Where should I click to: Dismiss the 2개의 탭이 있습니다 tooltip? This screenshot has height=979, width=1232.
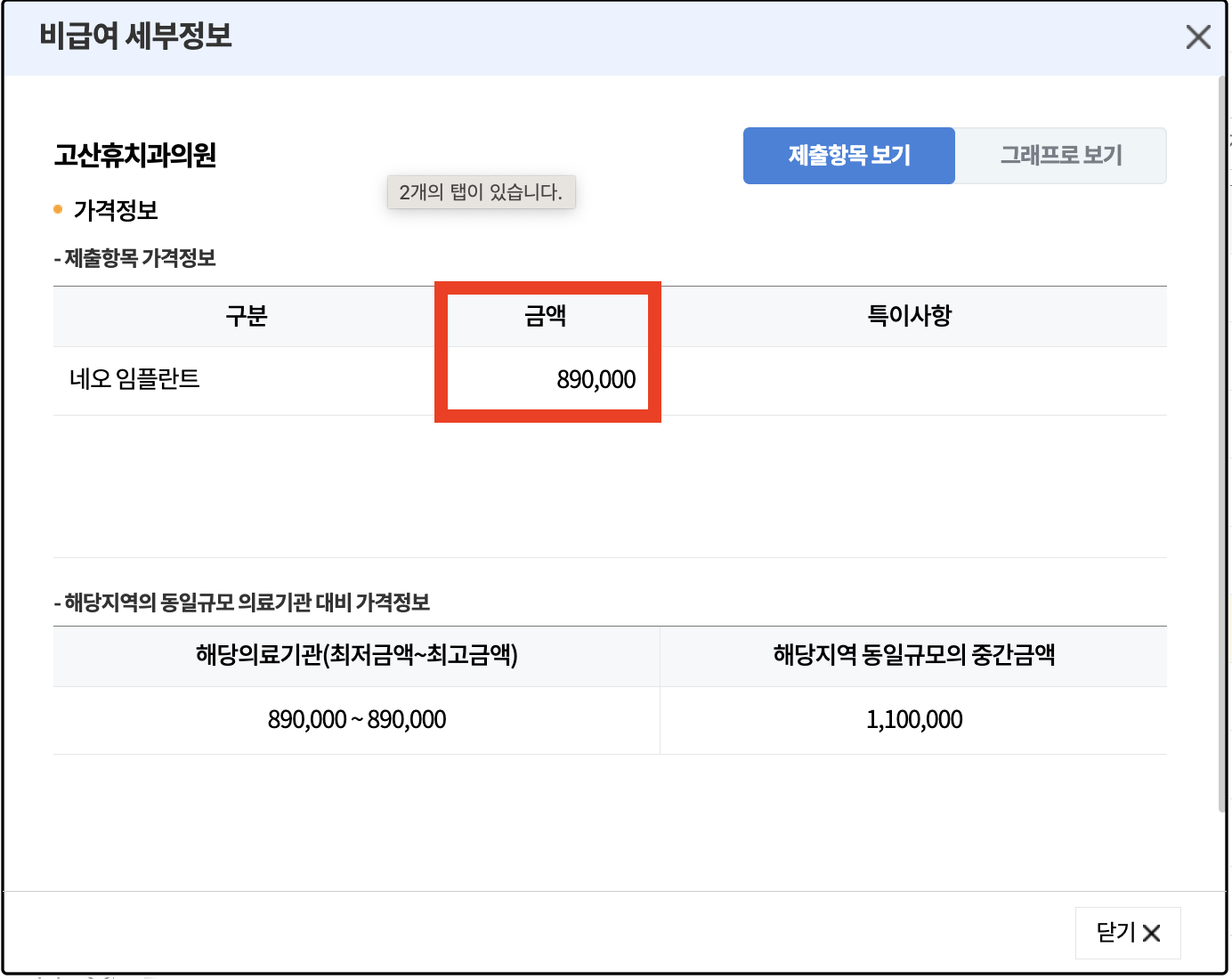[481, 192]
